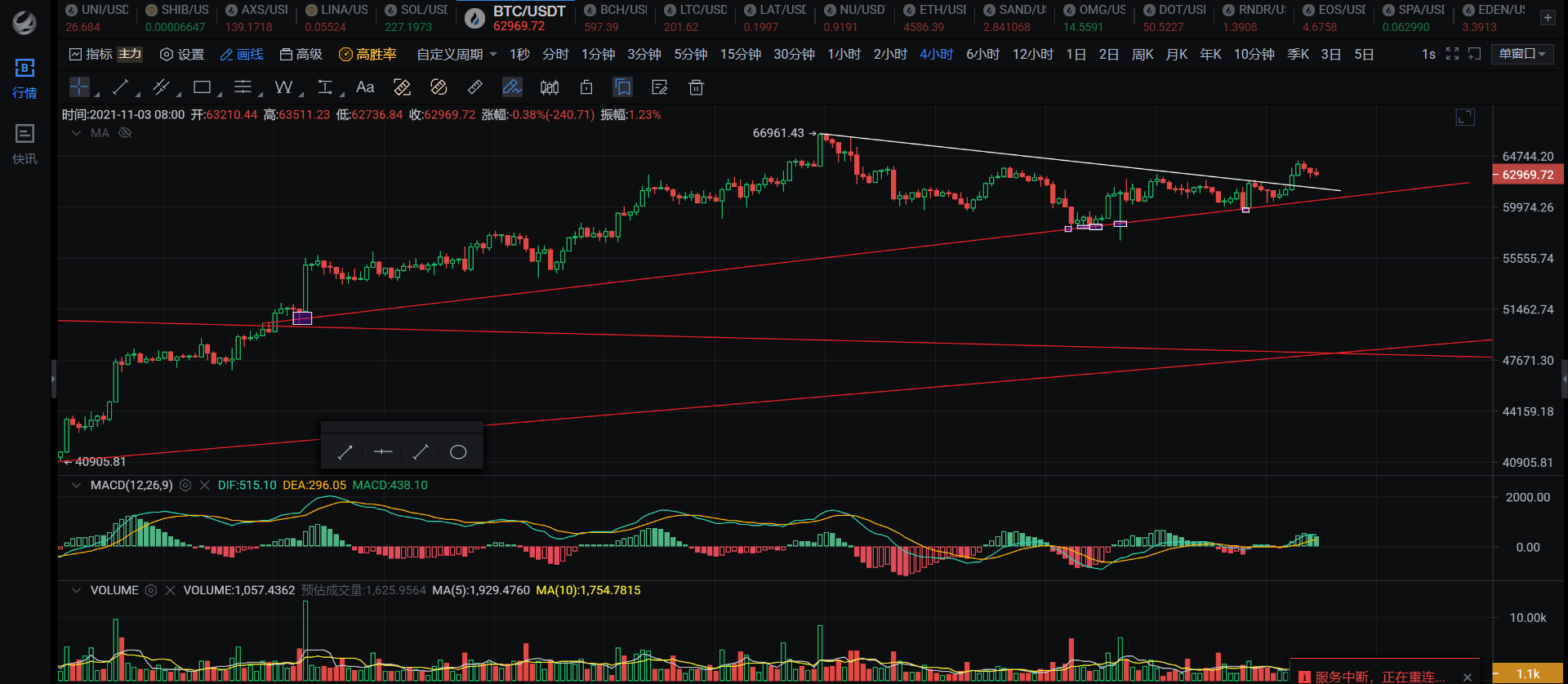This screenshot has width=1568, height=684.
Task: Select the rectangle shape drawing tool
Action: pyautogui.click(x=202, y=87)
